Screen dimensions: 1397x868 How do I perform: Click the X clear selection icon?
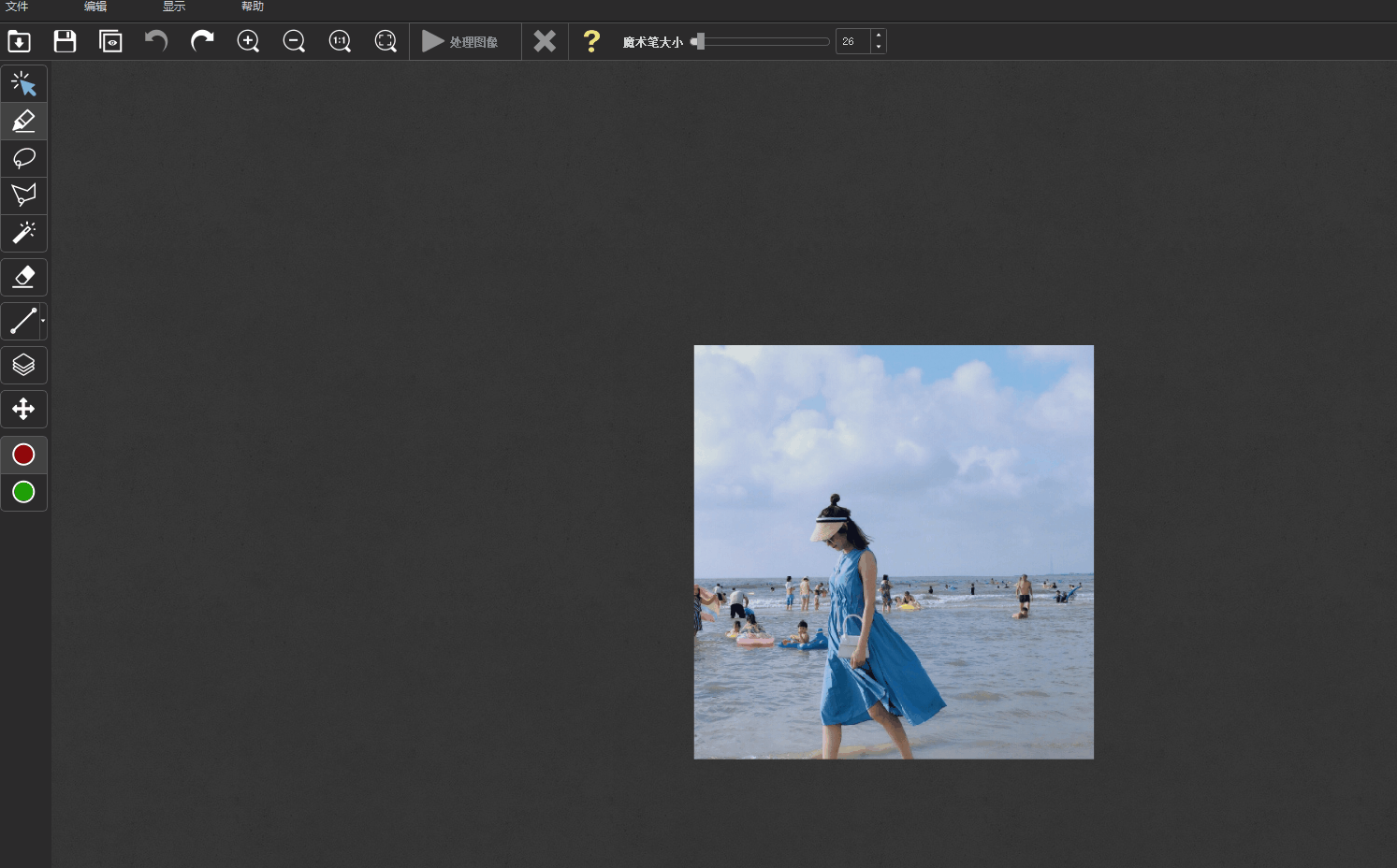[545, 41]
